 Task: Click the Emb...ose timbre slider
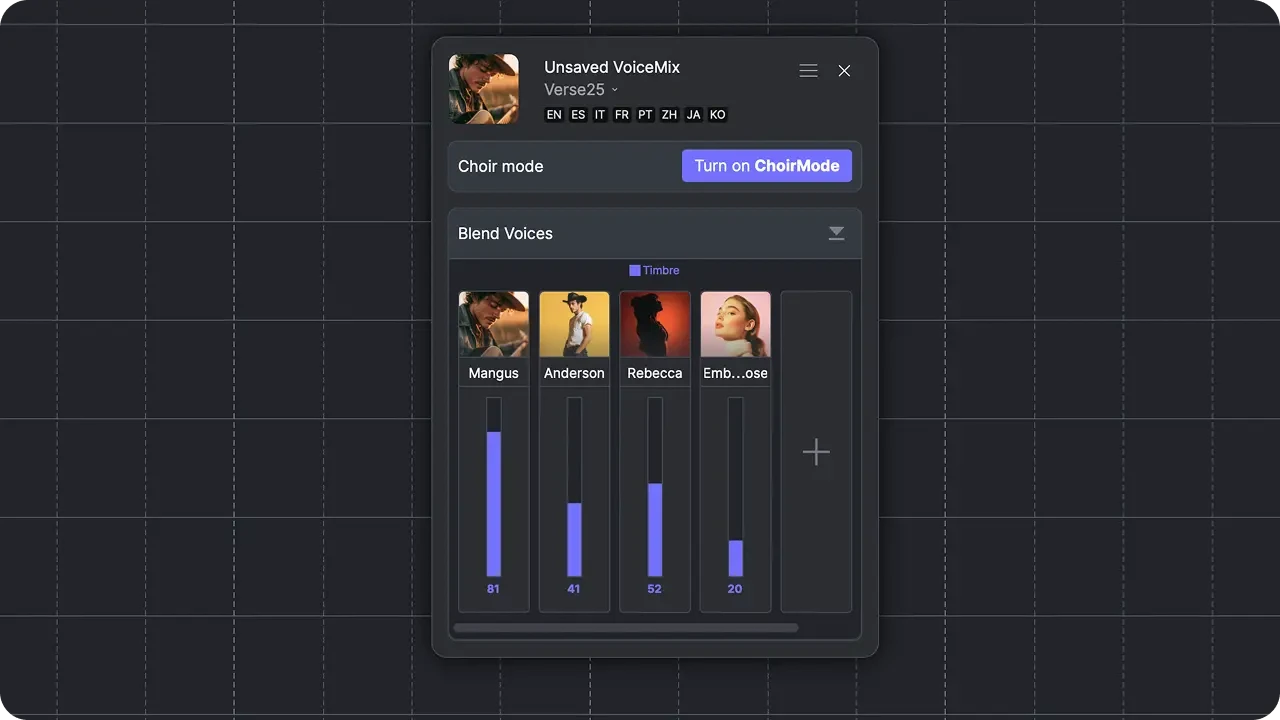coord(735,487)
